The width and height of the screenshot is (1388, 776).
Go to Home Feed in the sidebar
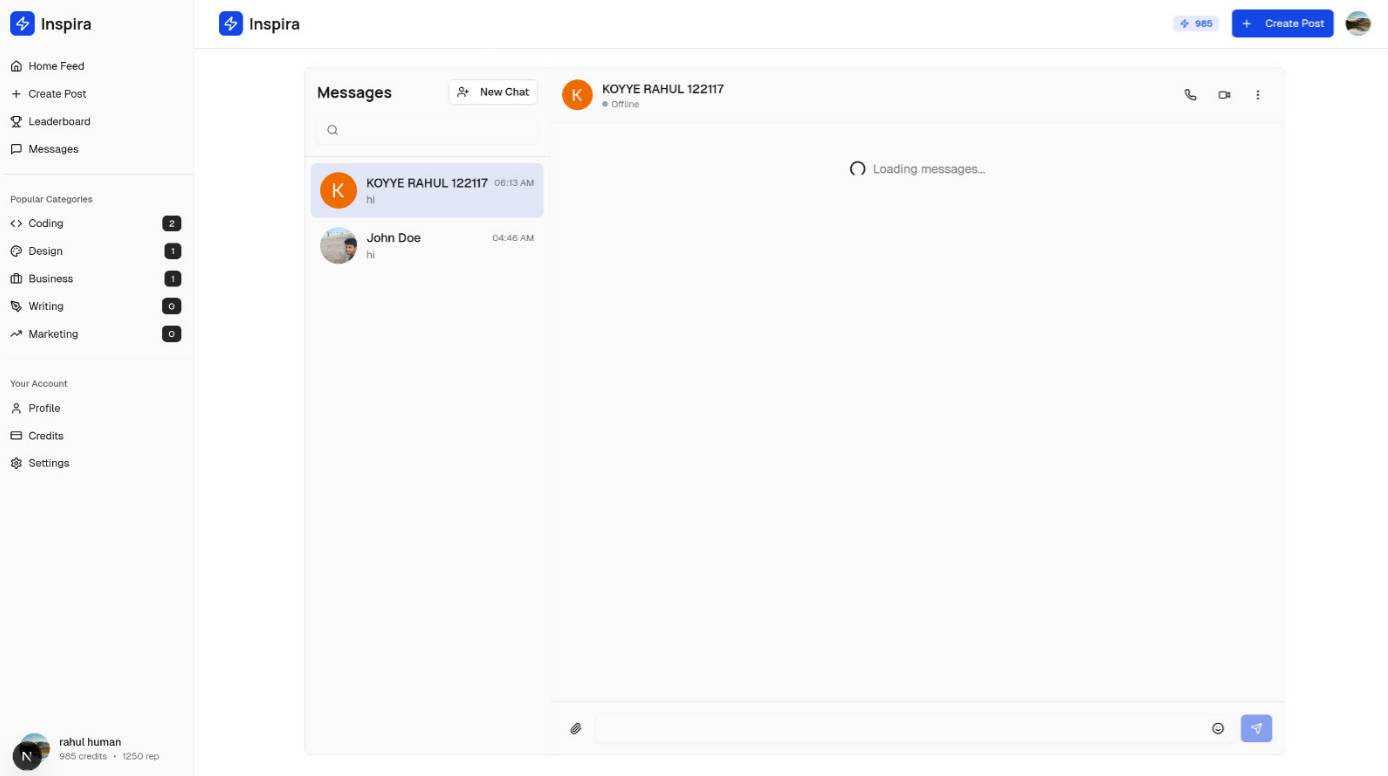tap(56, 66)
